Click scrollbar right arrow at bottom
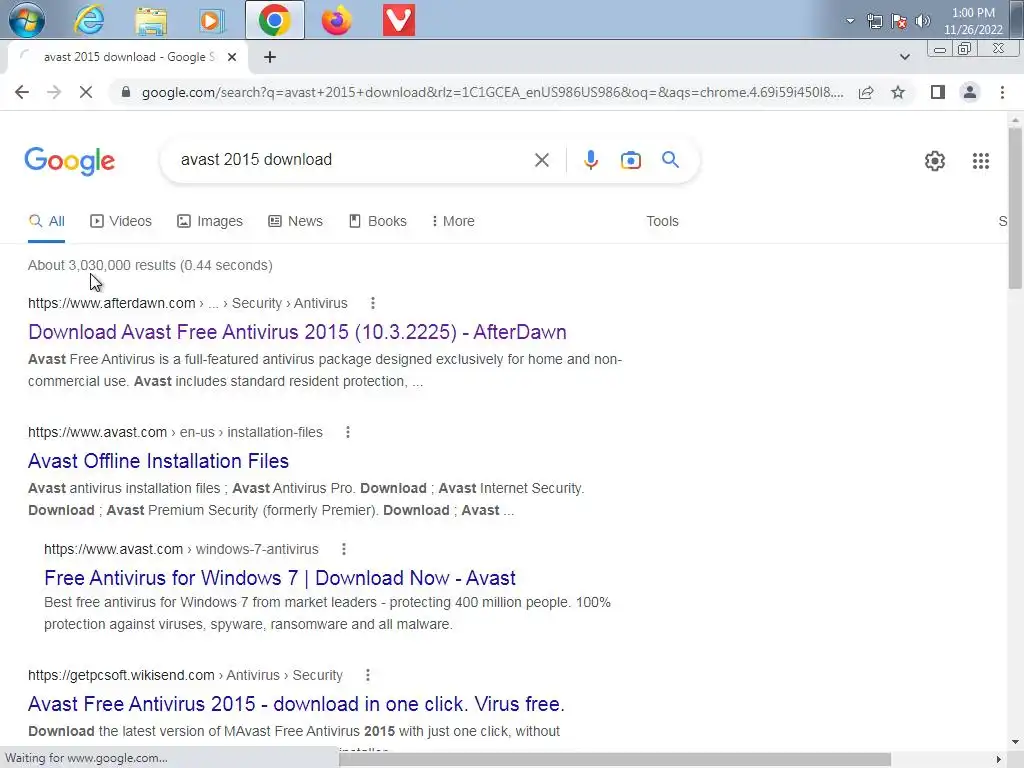This screenshot has width=1024, height=768. (x=999, y=760)
